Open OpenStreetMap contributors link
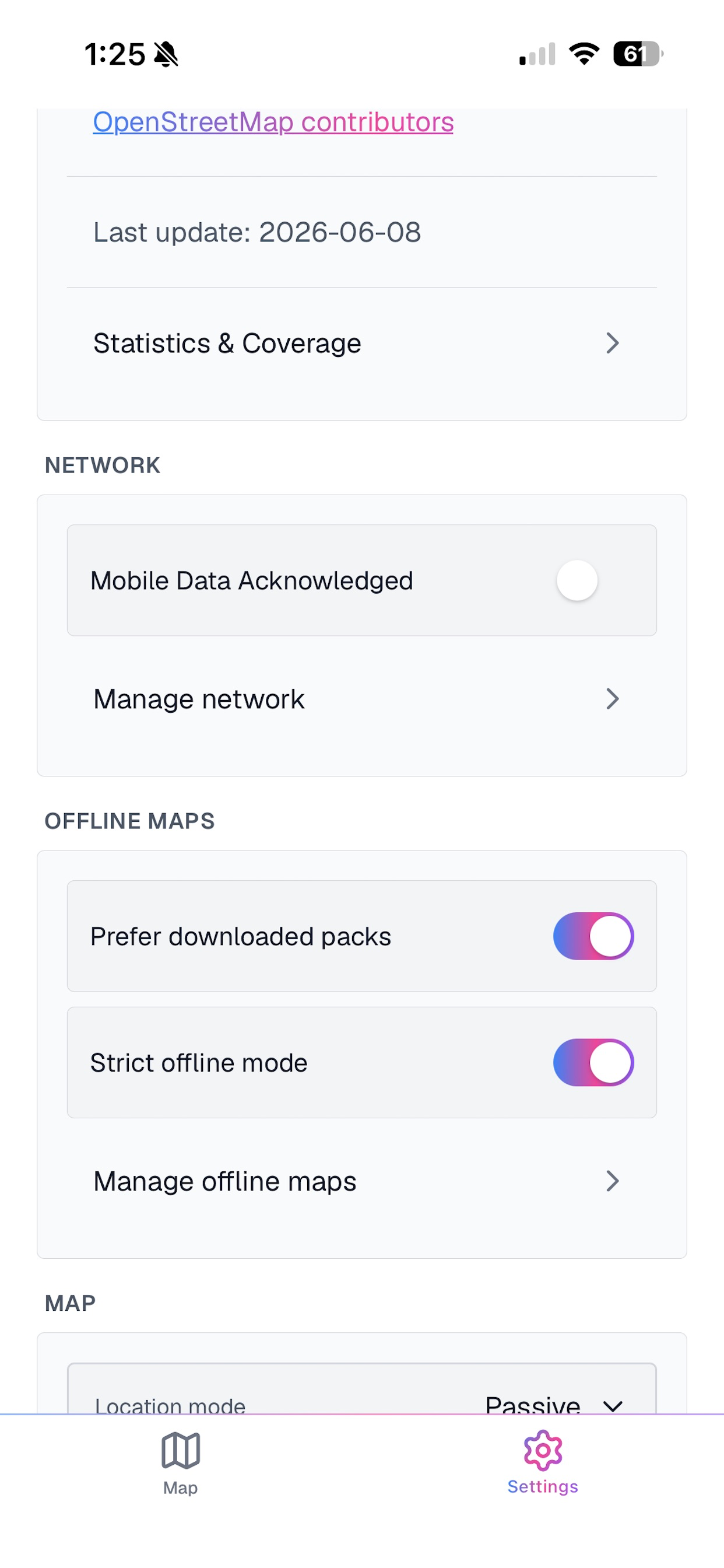The width and height of the screenshot is (724, 1568). click(x=273, y=122)
